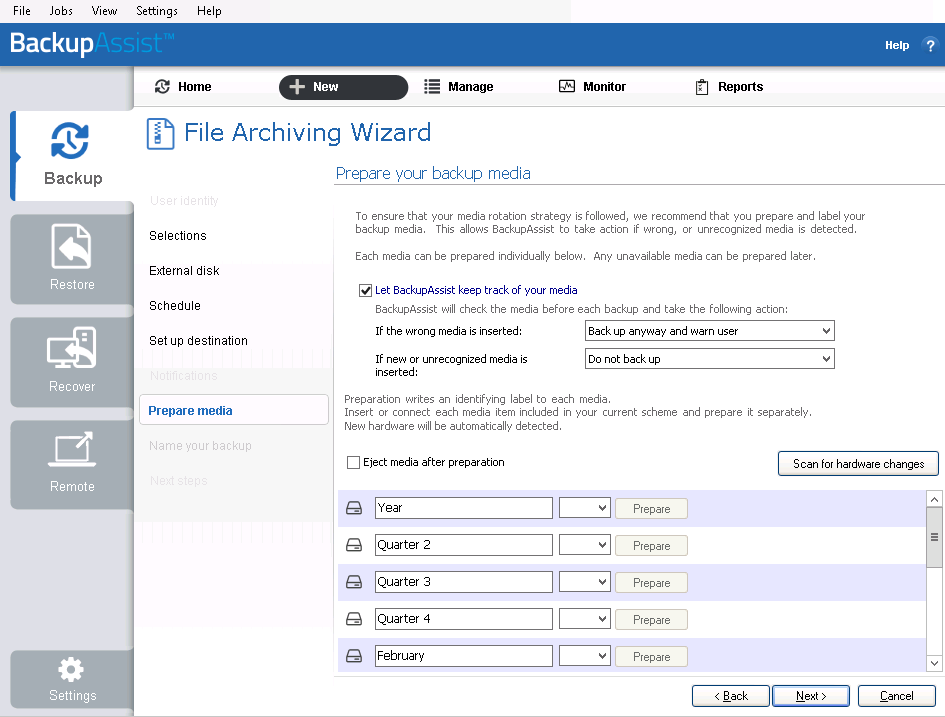
Task: Open the File menu
Action: click(x=22, y=11)
